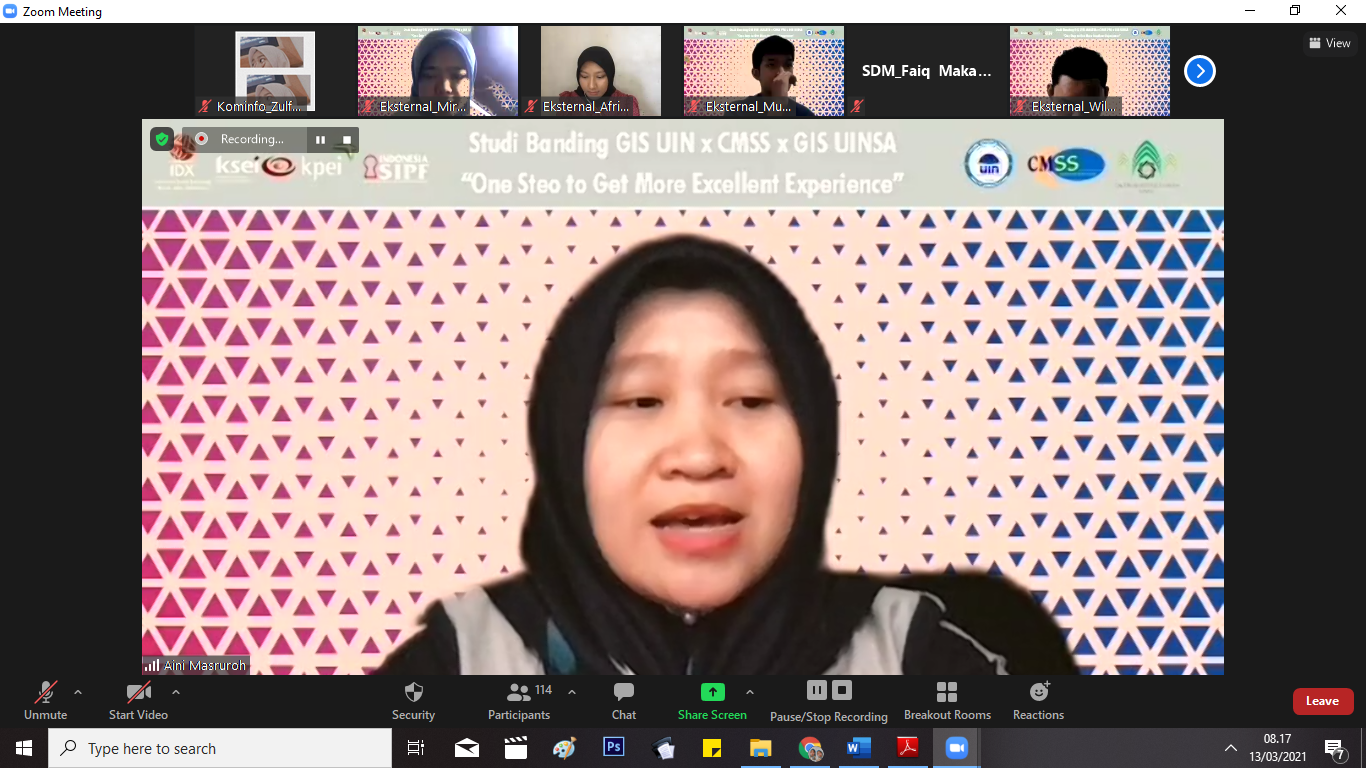Expand video options arrow beside Start Video

(176, 692)
